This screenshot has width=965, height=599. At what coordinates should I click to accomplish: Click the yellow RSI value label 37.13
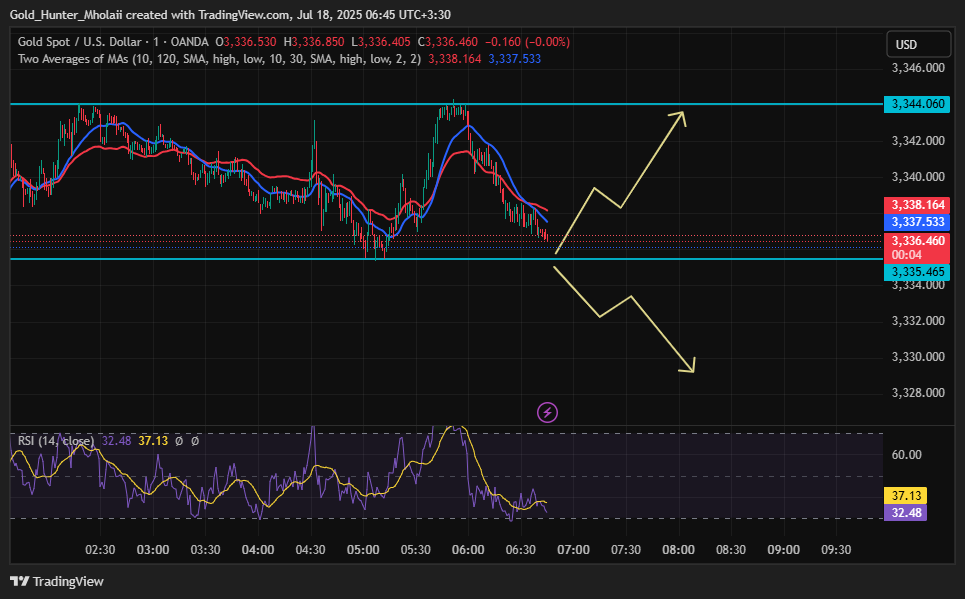coord(905,496)
